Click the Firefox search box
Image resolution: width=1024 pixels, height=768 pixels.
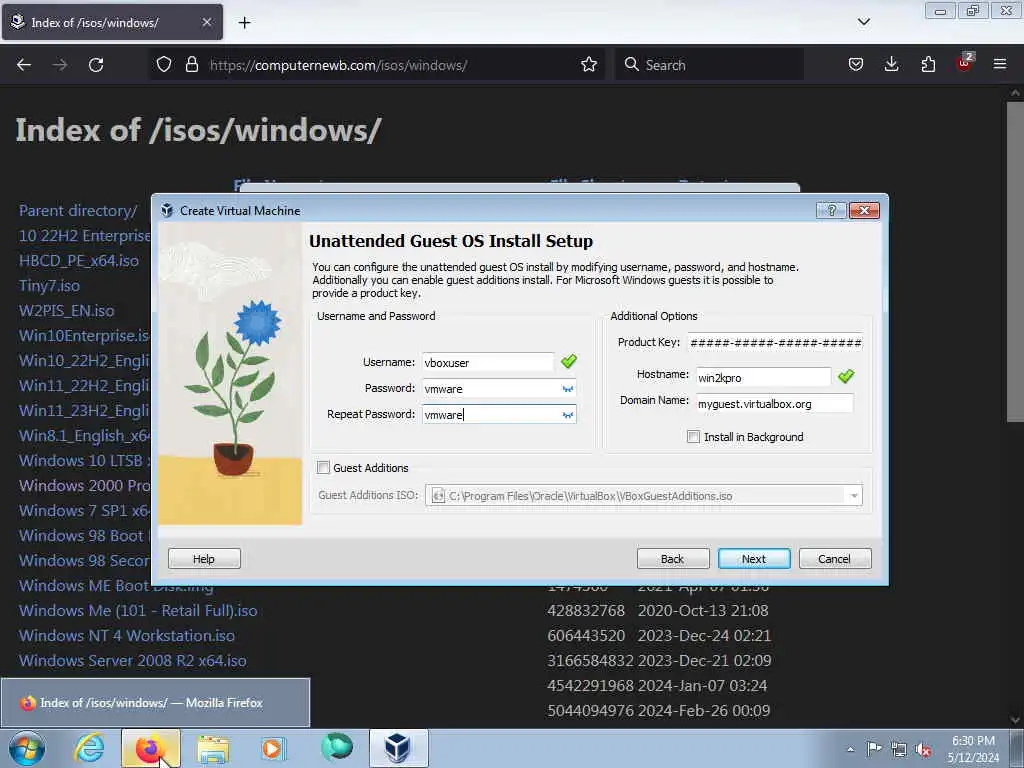pos(709,65)
